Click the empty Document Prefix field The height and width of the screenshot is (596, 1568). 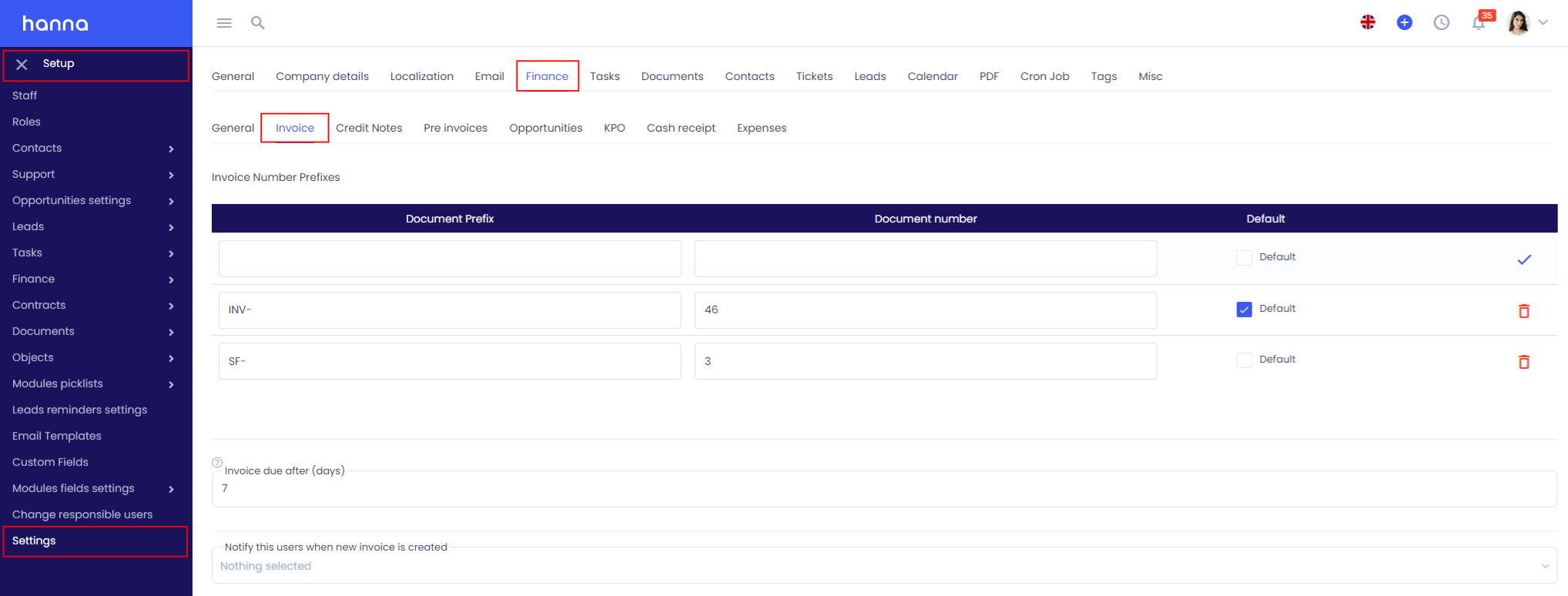point(450,259)
